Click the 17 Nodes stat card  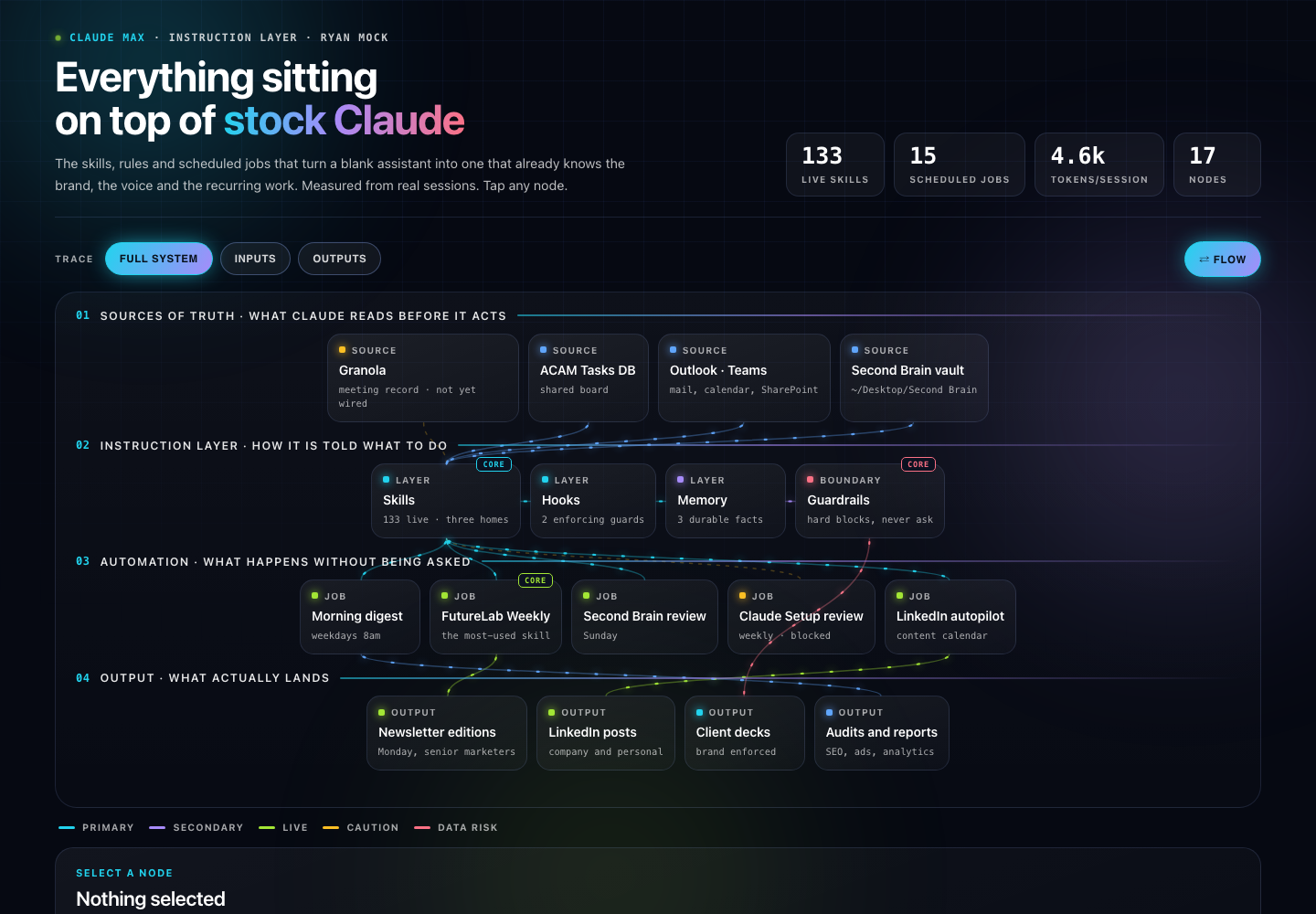[x=1217, y=165]
